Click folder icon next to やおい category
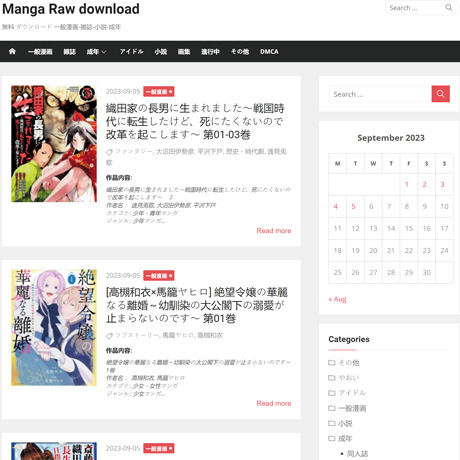 click(332, 378)
